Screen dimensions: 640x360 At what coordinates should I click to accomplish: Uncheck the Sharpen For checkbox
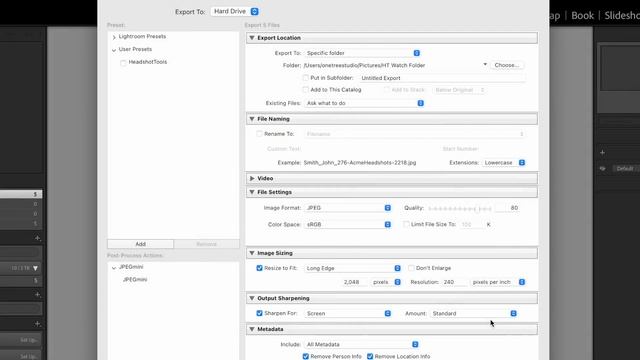[x=259, y=313]
